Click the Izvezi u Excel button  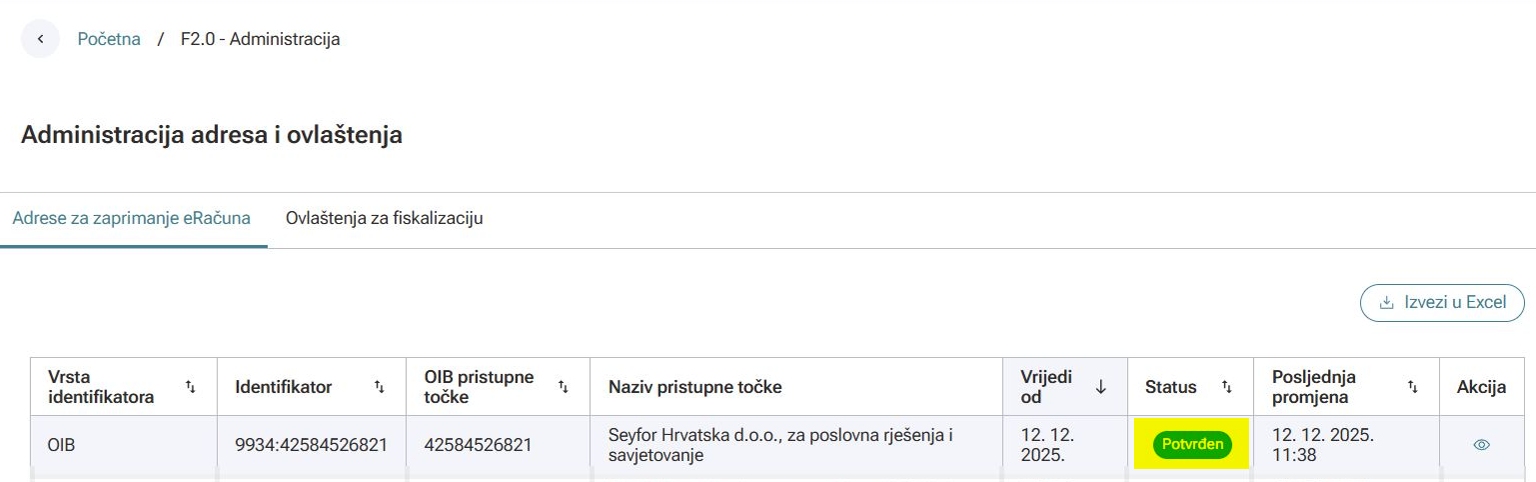coord(1442,303)
